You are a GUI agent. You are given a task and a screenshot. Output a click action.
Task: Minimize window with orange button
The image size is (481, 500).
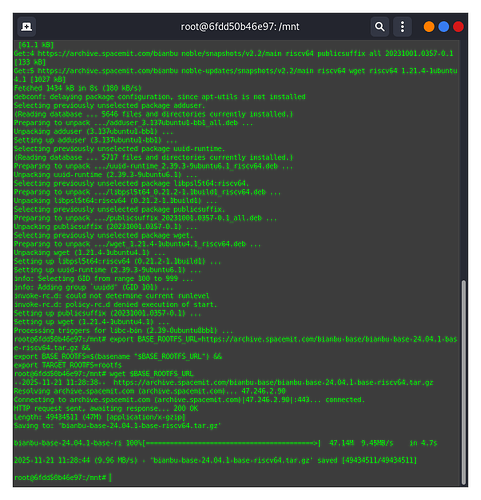click(x=429, y=27)
